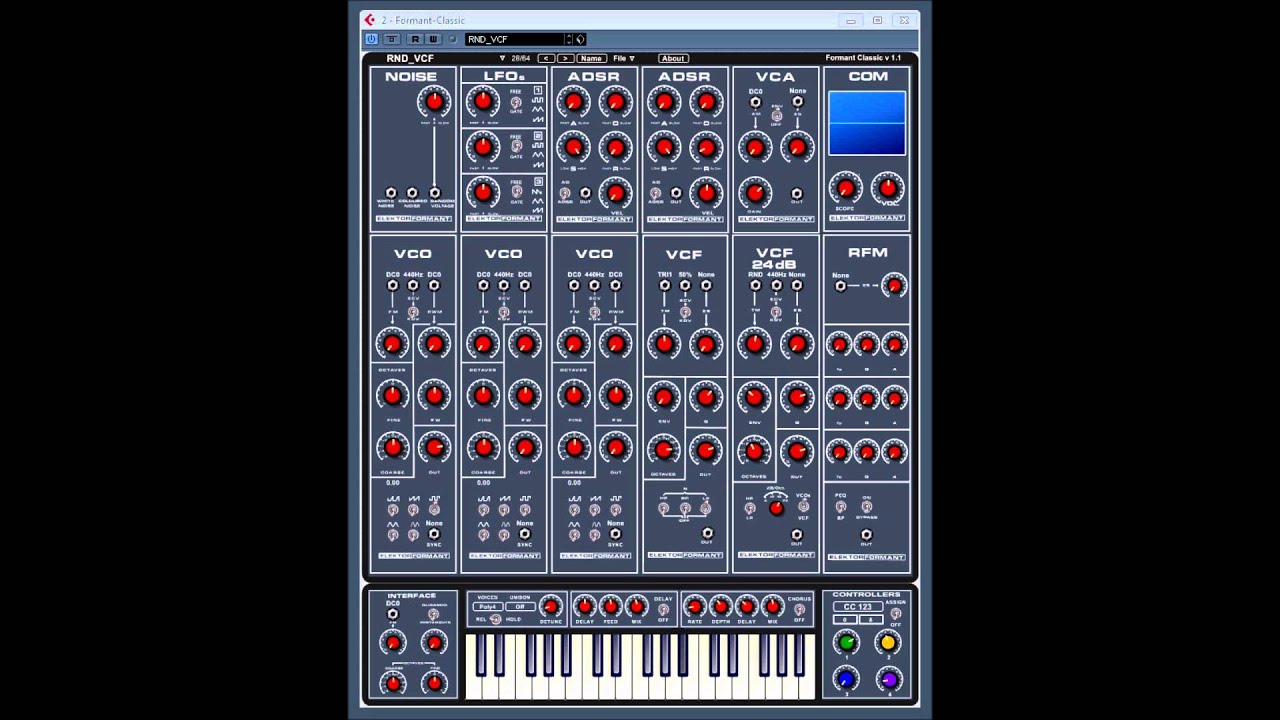Click the plugin power activate button
The width and height of the screenshot is (1280, 720).
click(371, 39)
